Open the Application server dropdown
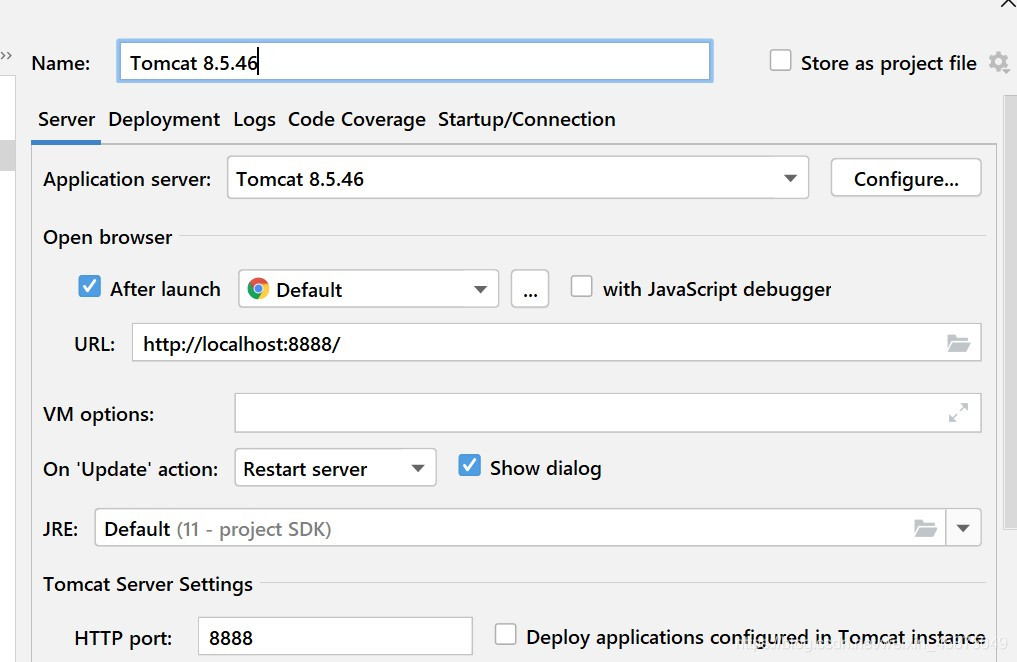 [790, 179]
